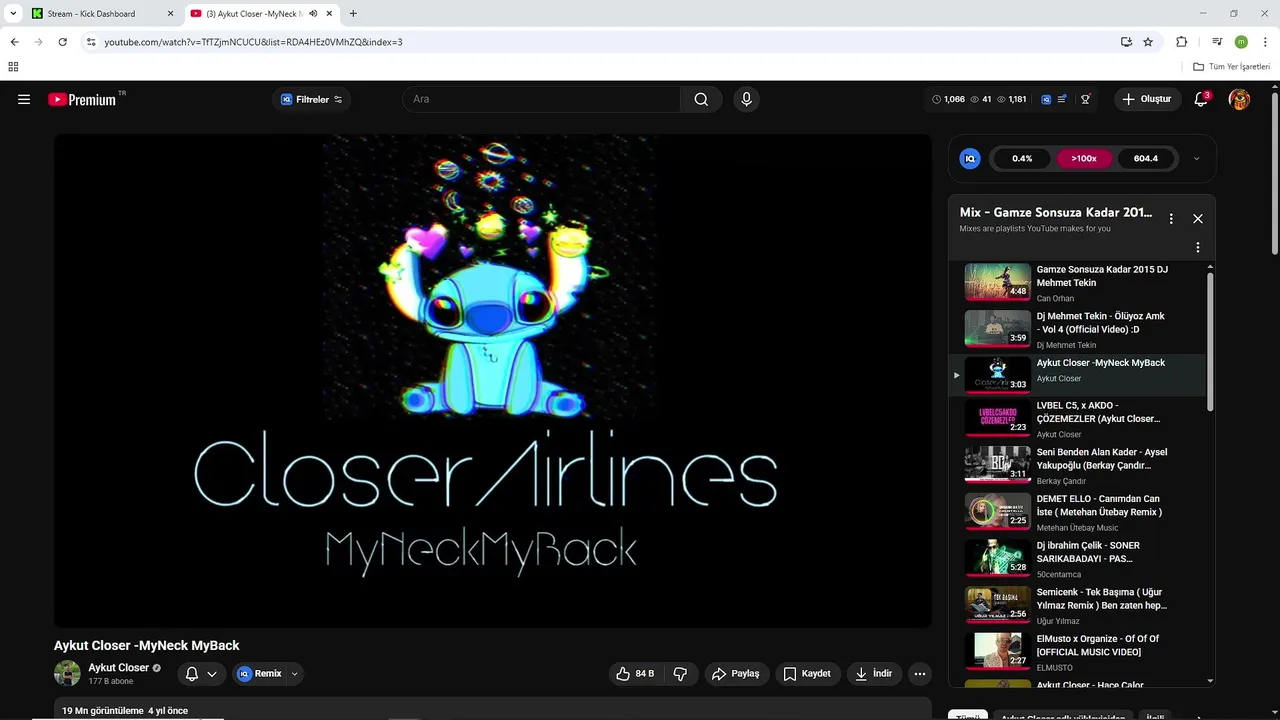Image resolution: width=1280 pixels, height=720 pixels.
Task: Click the playlist panel scrollbar
Action: (x=1210, y=340)
